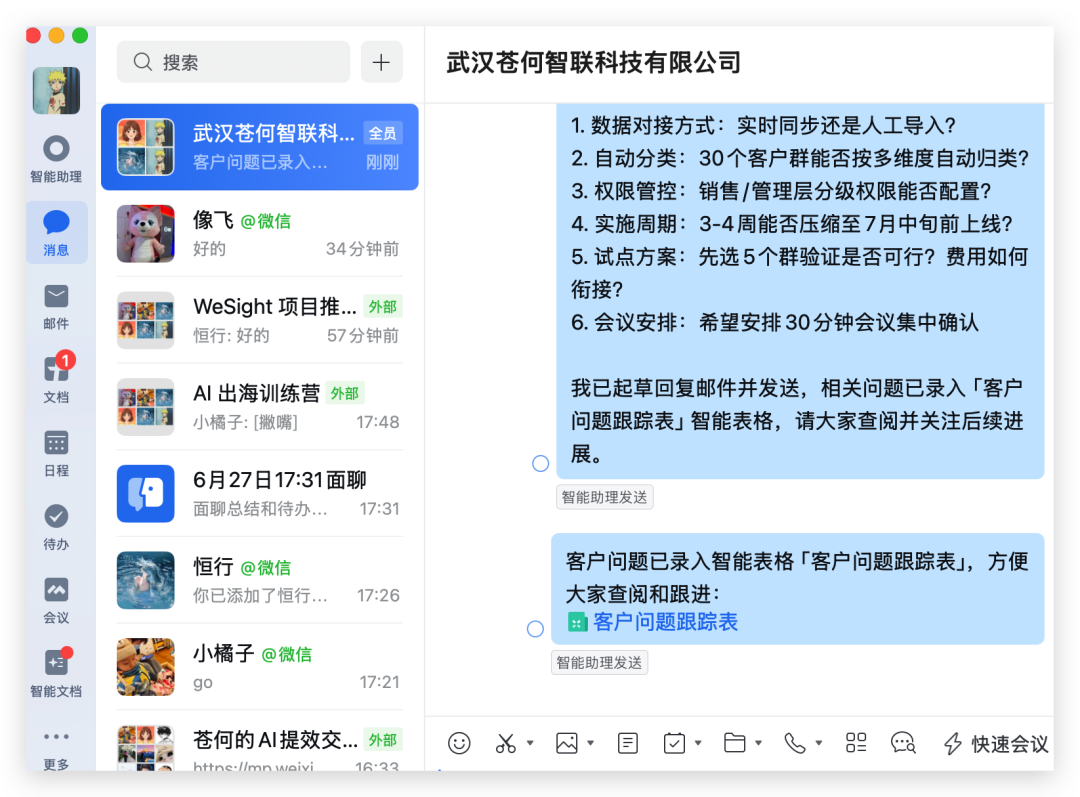Open the AI 出海训练营 group chat
The width and height of the screenshot is (1080, 797).
[x=260, y=407]
